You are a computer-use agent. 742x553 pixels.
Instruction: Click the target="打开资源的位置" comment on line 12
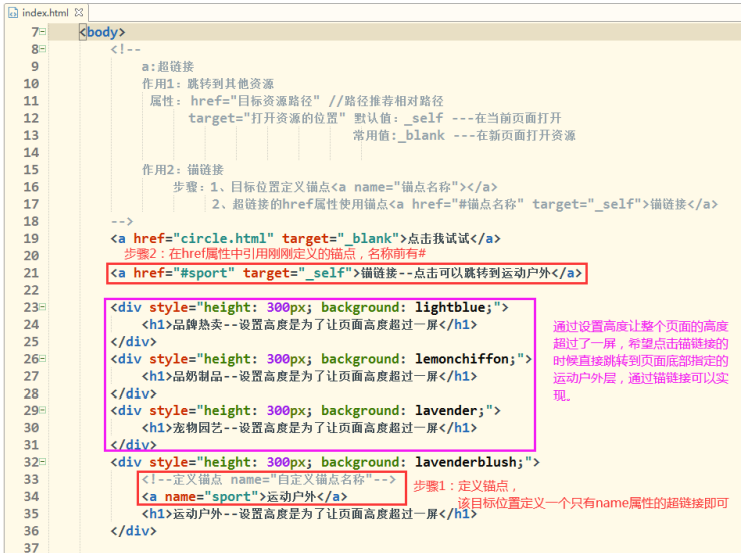click(267, 118)
